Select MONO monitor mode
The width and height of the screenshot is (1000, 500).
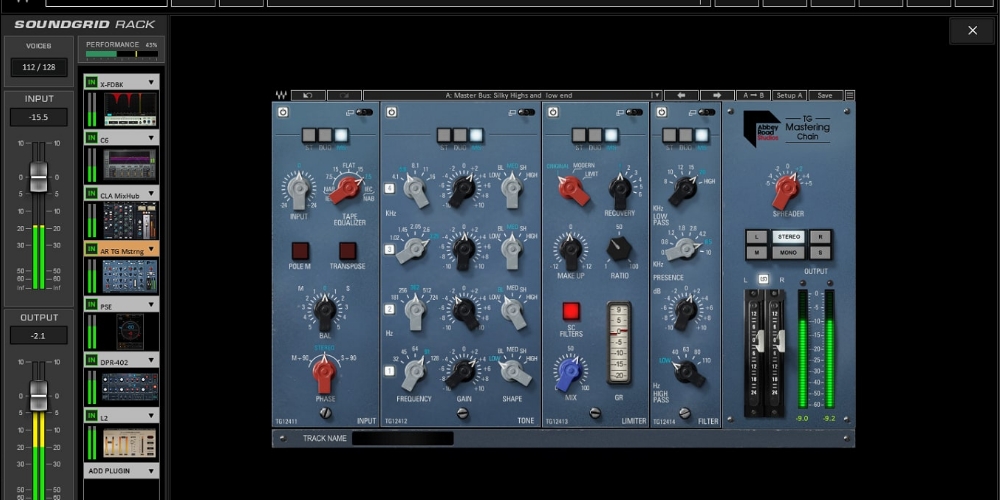tap(788, 253)
